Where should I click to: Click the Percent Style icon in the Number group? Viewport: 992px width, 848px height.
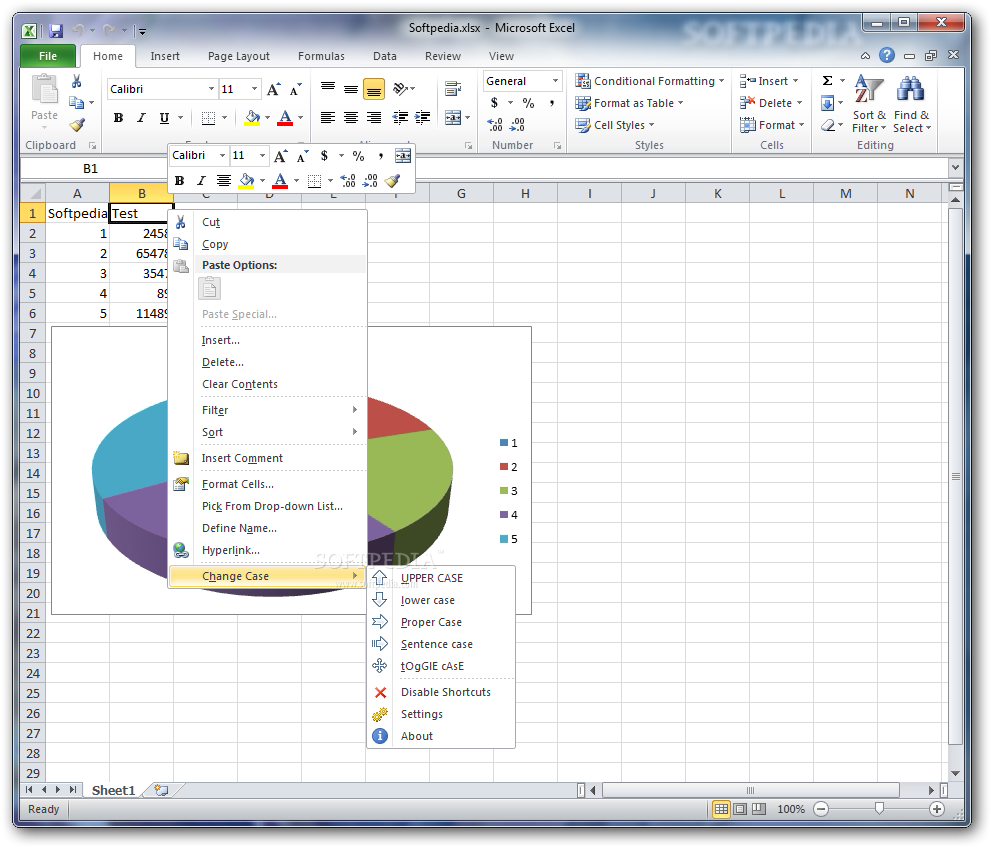(x=528, y=103)
